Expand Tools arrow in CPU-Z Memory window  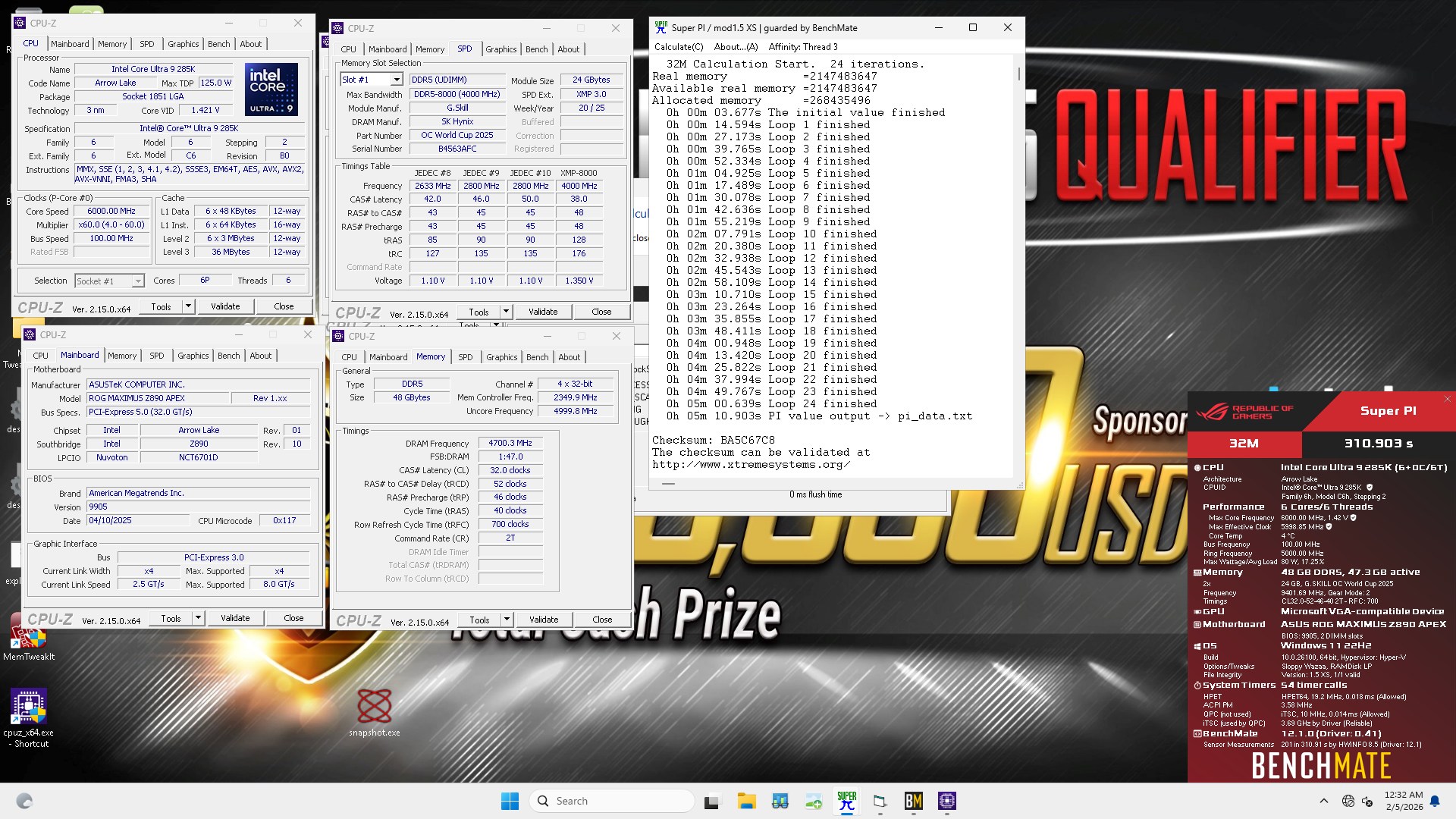[x=507, y=620]
